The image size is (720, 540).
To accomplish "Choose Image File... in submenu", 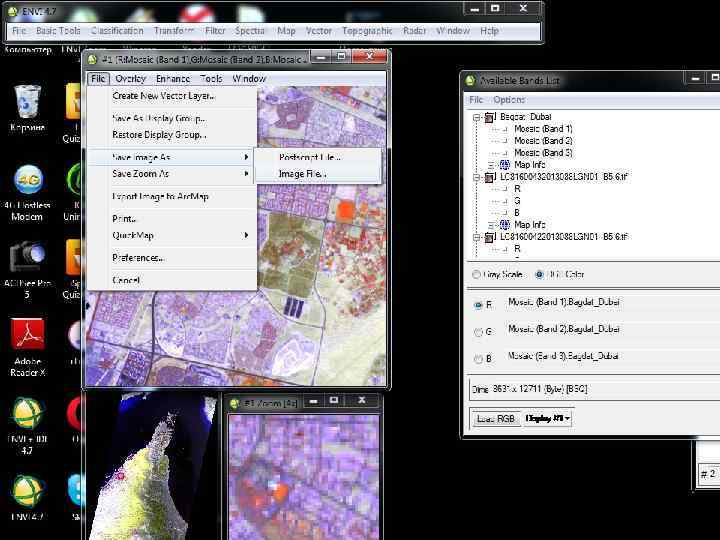I will (x=317, y=174).
